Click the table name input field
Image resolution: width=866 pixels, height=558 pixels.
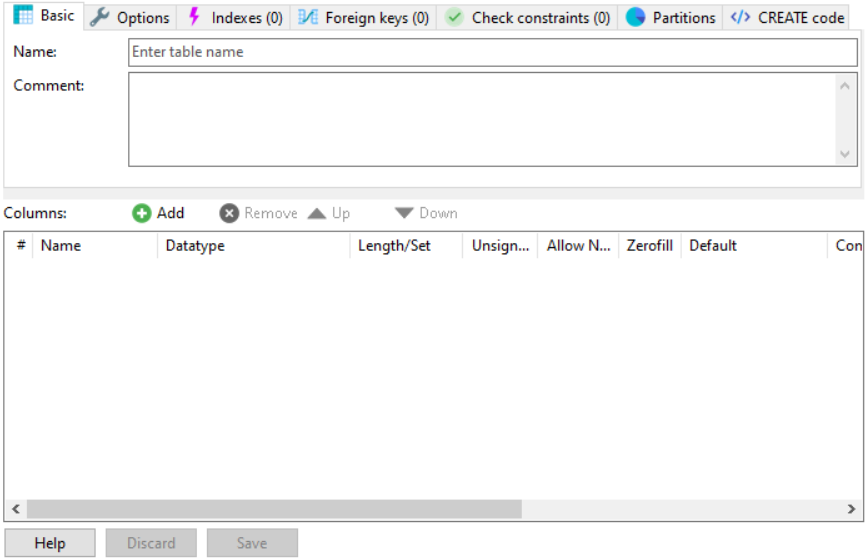493,52
